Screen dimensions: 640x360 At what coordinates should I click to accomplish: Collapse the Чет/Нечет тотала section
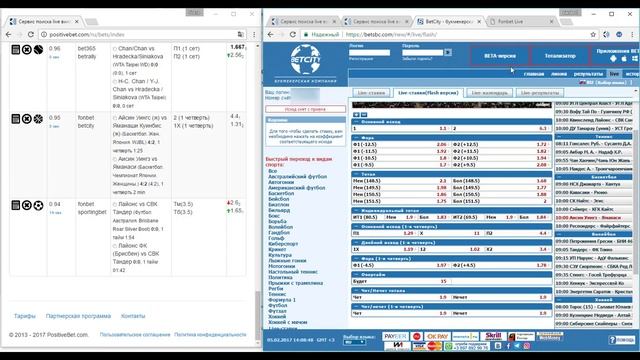[x=356, y=291]
